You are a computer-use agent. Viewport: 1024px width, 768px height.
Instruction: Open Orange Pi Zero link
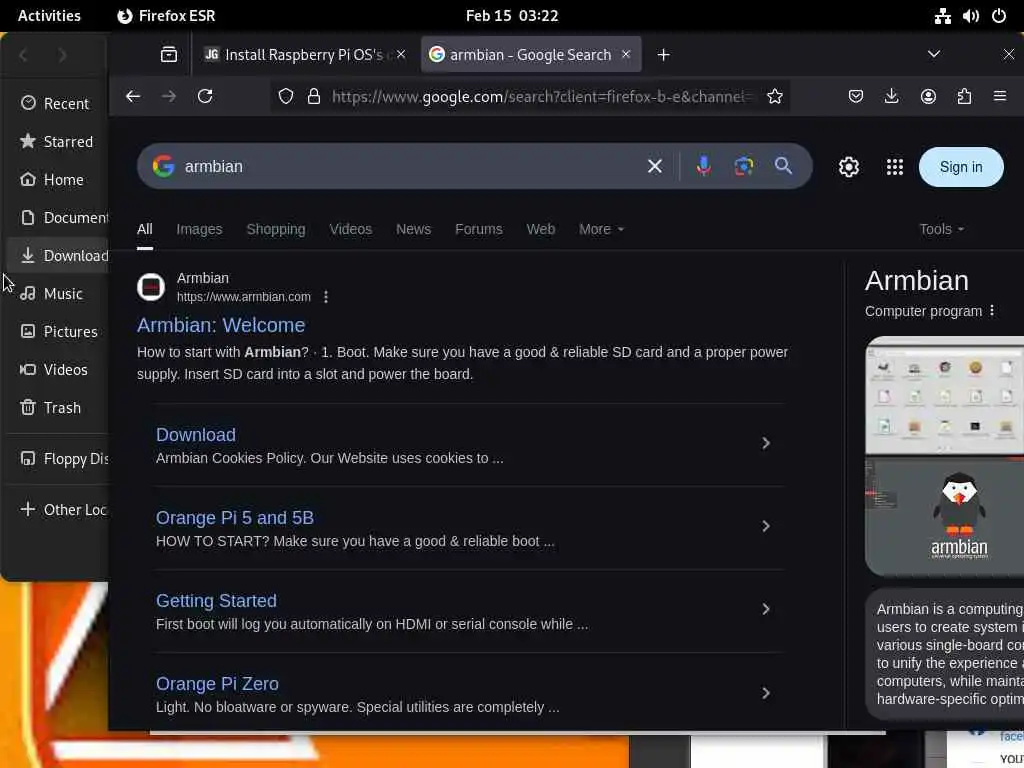pos(217,684)
